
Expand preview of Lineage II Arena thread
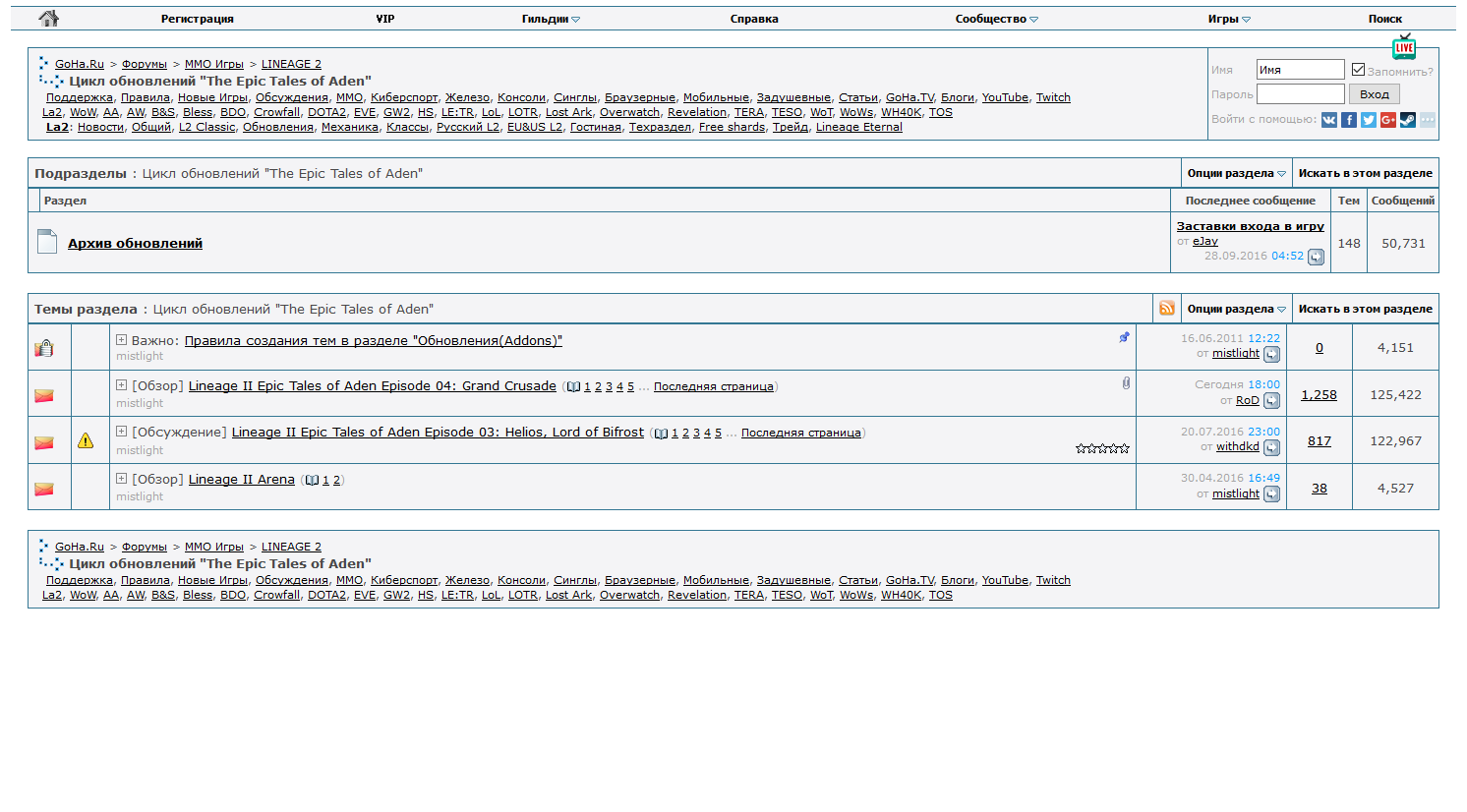pyautogui.click(x=121, y=479)
